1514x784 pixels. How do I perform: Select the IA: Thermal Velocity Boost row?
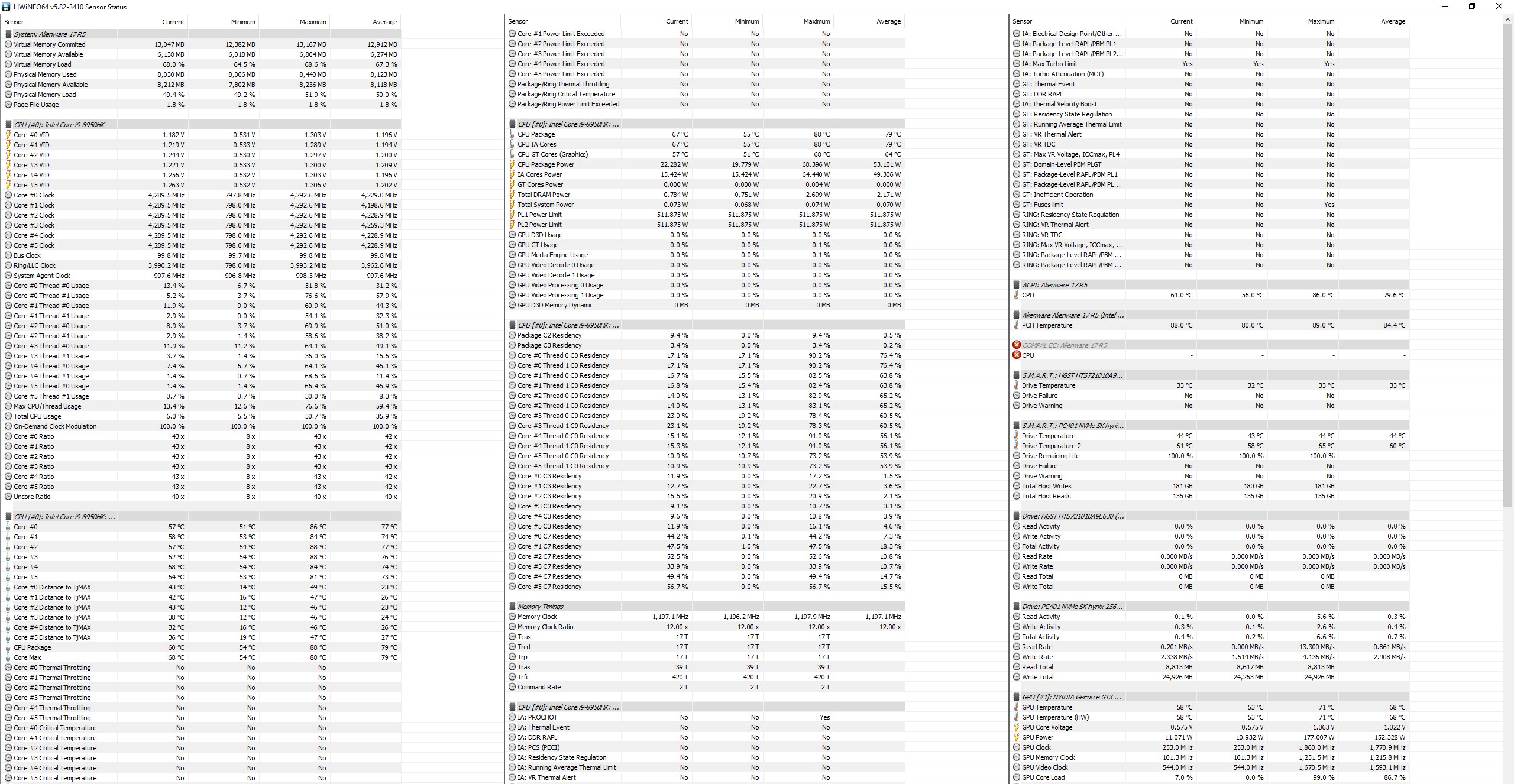(x=1210, y=104)
